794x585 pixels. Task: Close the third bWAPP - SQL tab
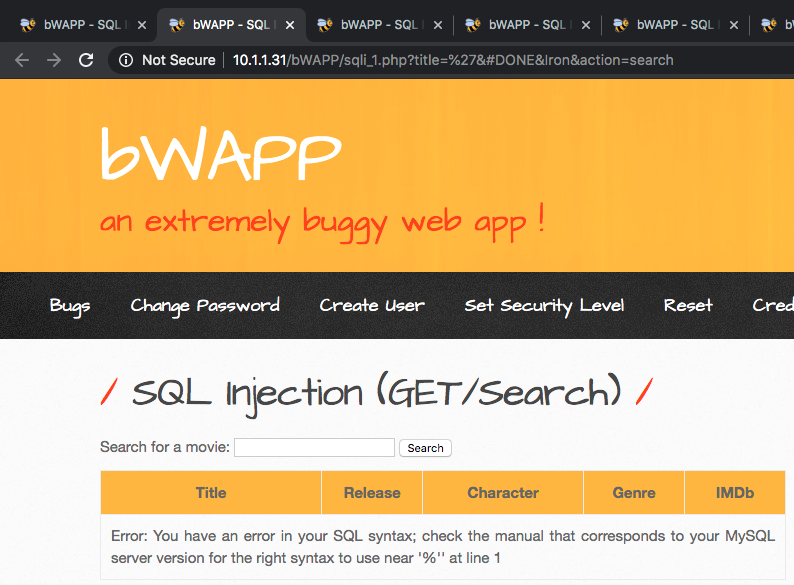[438, 25]
